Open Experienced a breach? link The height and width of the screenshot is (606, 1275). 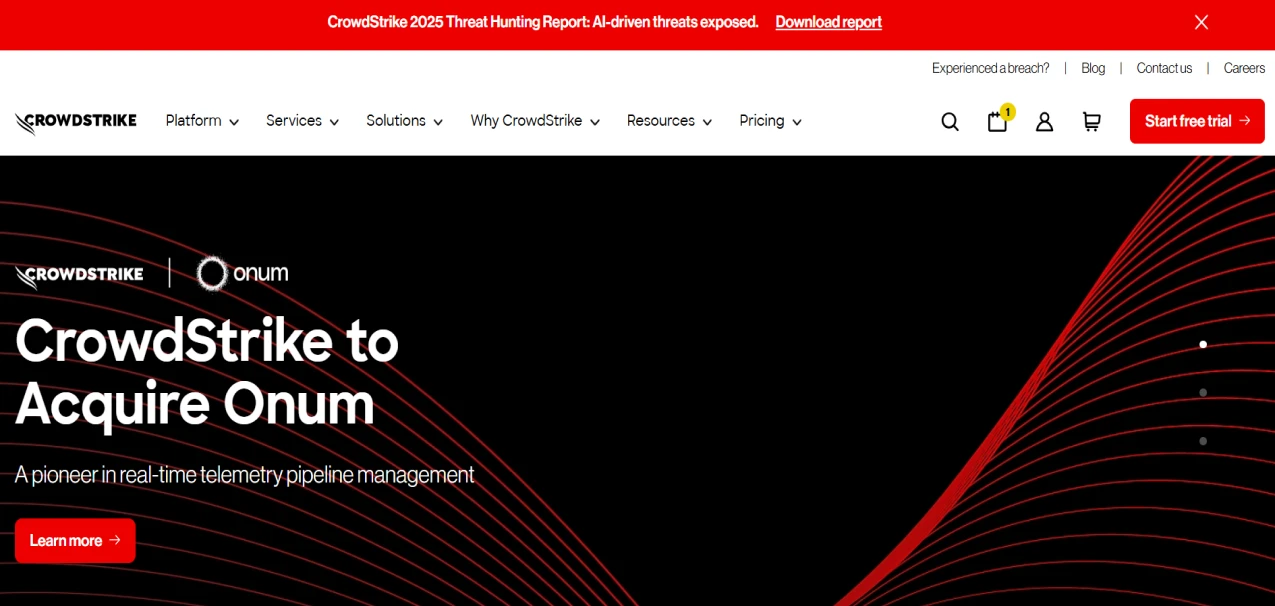pyautogui.click(x=990, y=68)
